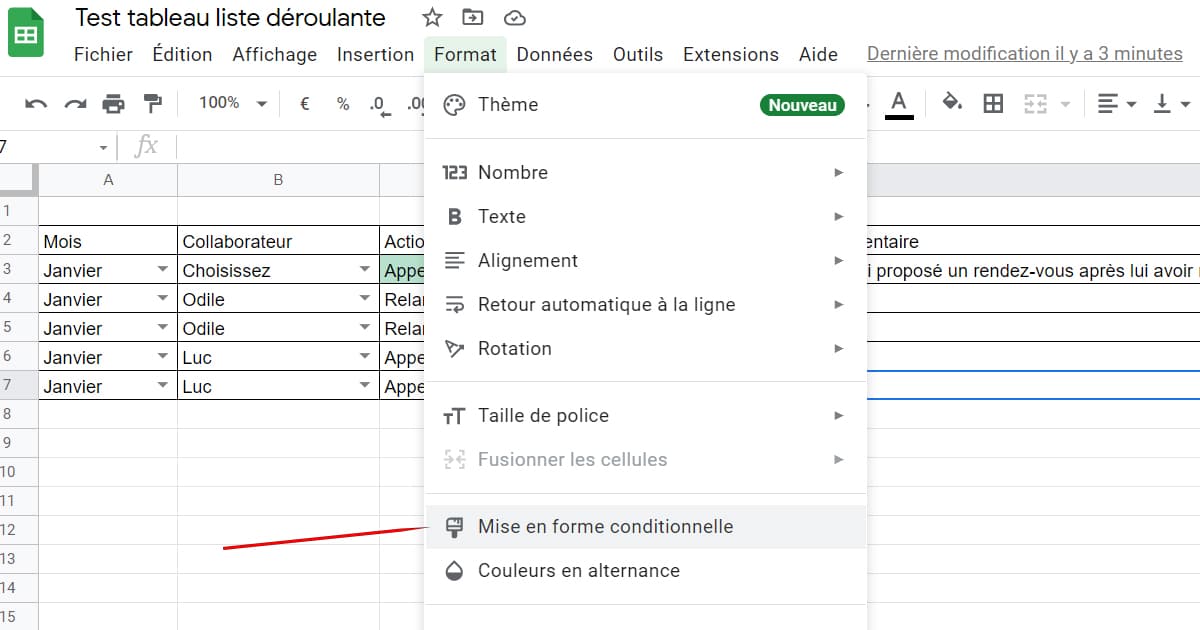Click the bold B icon beside Texte
1200x630 pixels.
coord(454,217)
